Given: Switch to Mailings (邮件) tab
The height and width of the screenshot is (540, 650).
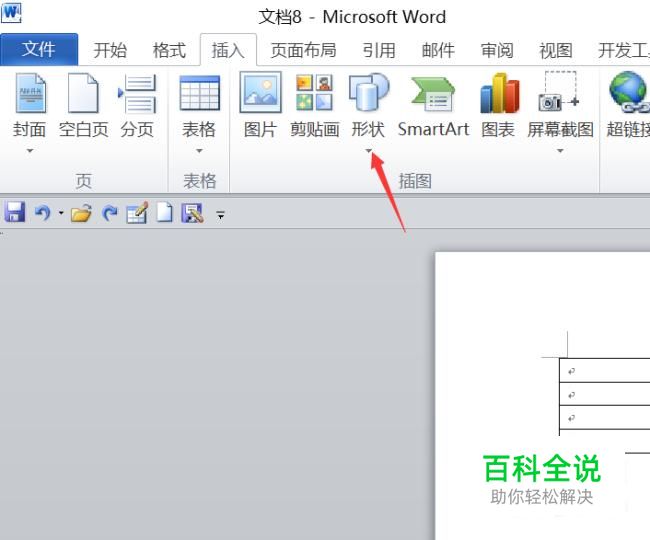Looking at the screenshot, I should point(438,50).
